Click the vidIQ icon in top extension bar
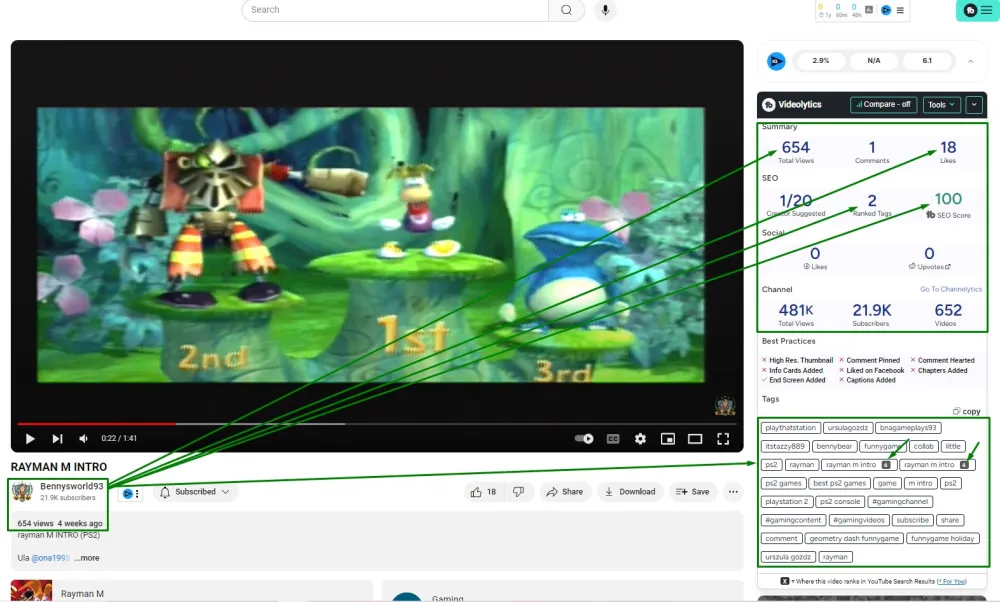The width and height of the screenshot is (1000, 602). tap(886, 10)
